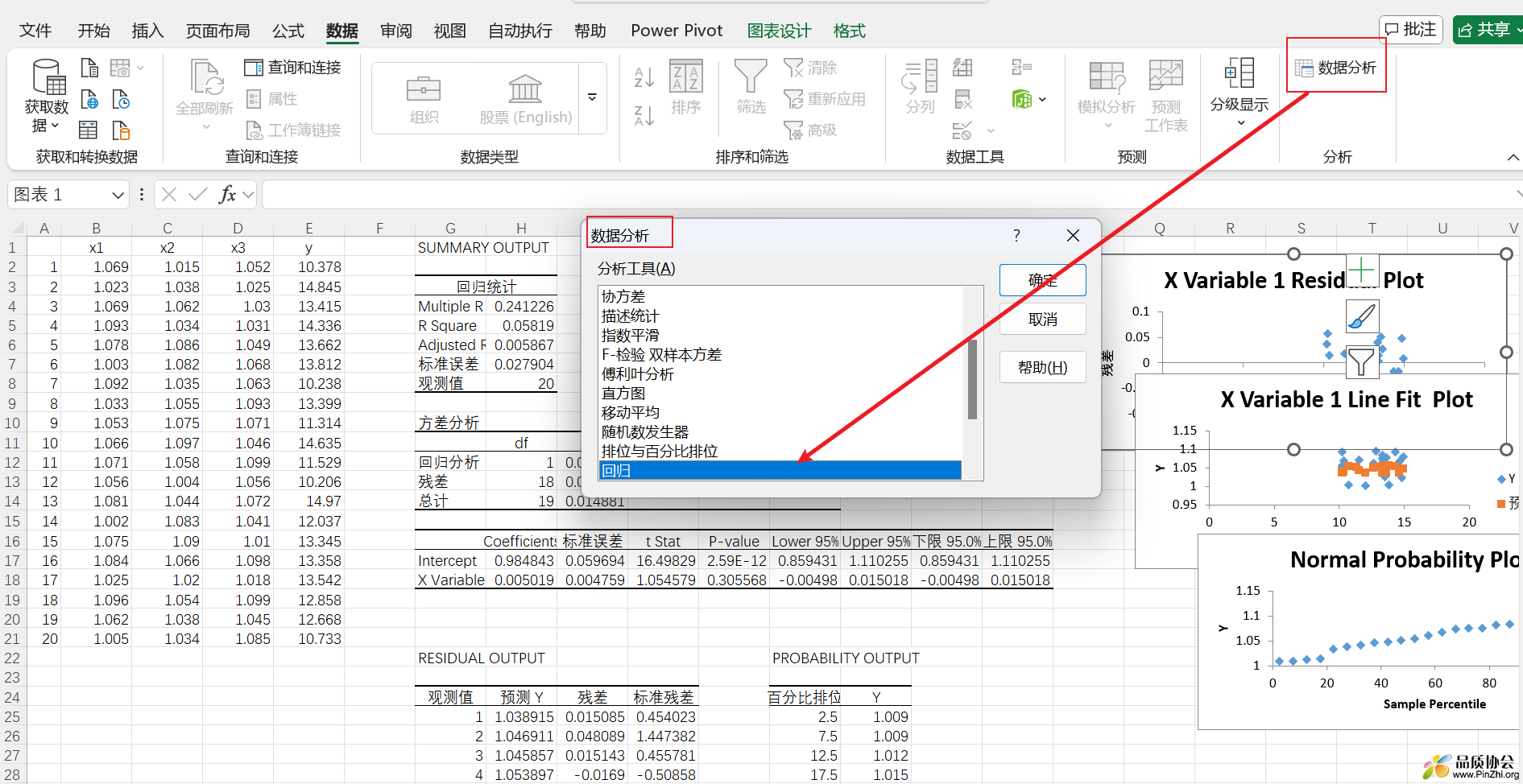Select 回归 (Regression) highlighted item
The width and height of the screenshot is (1523, 784).
pyautogui.click(x=780, y=470)
